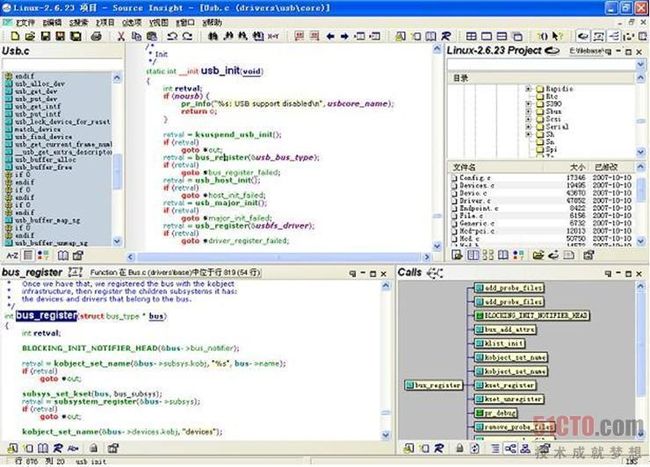This screenshot has height=467, width=650.
Task: Expand the Sh folder node
Action: coord(528,134)
